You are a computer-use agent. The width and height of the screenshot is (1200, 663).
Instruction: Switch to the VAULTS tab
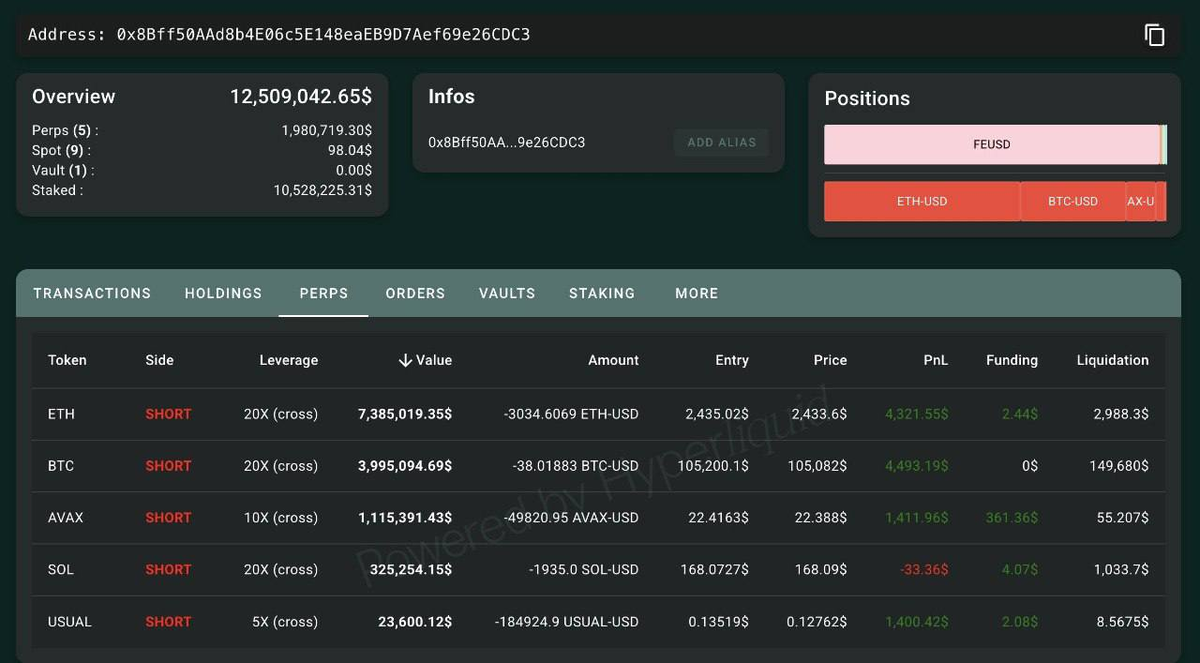click(506, 293)
